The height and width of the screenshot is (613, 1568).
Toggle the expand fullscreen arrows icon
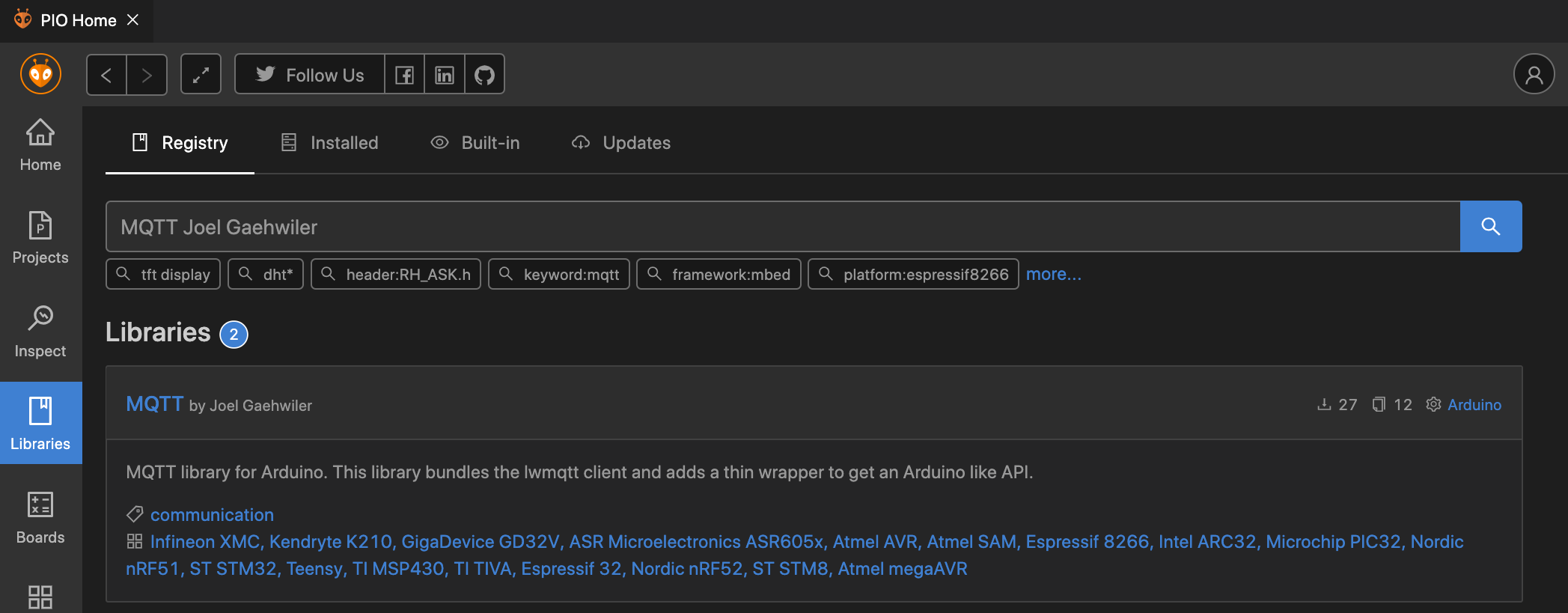click(x=201, y=75)
